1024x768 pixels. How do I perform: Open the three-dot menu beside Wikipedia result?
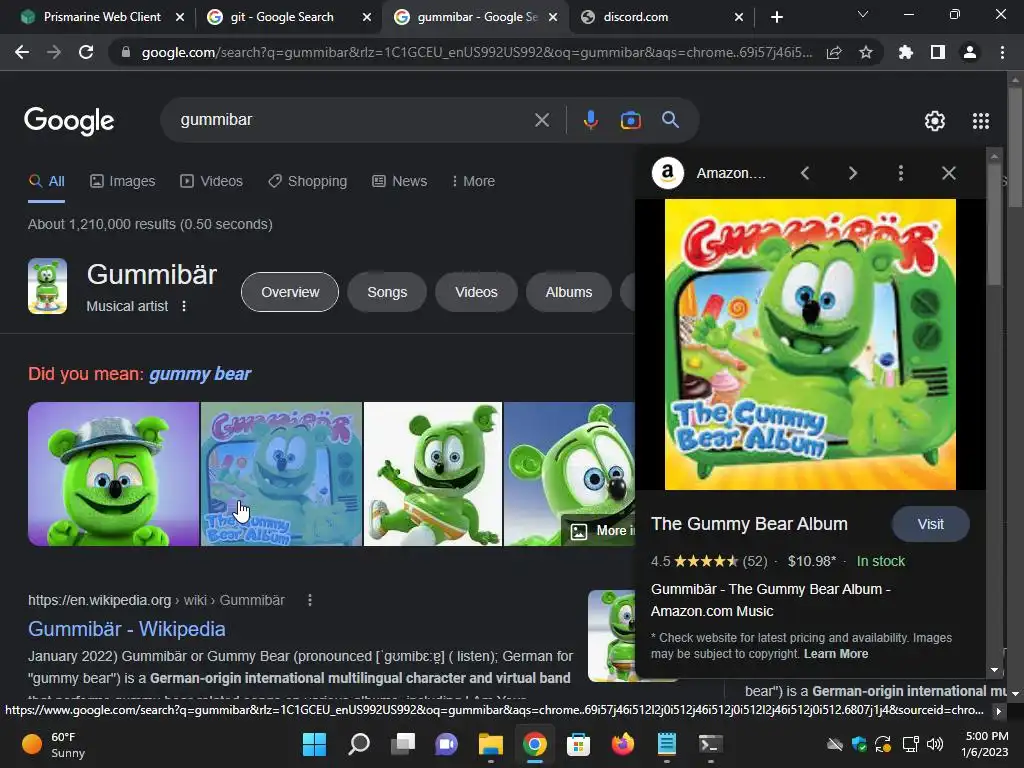(x=310, y=600)
